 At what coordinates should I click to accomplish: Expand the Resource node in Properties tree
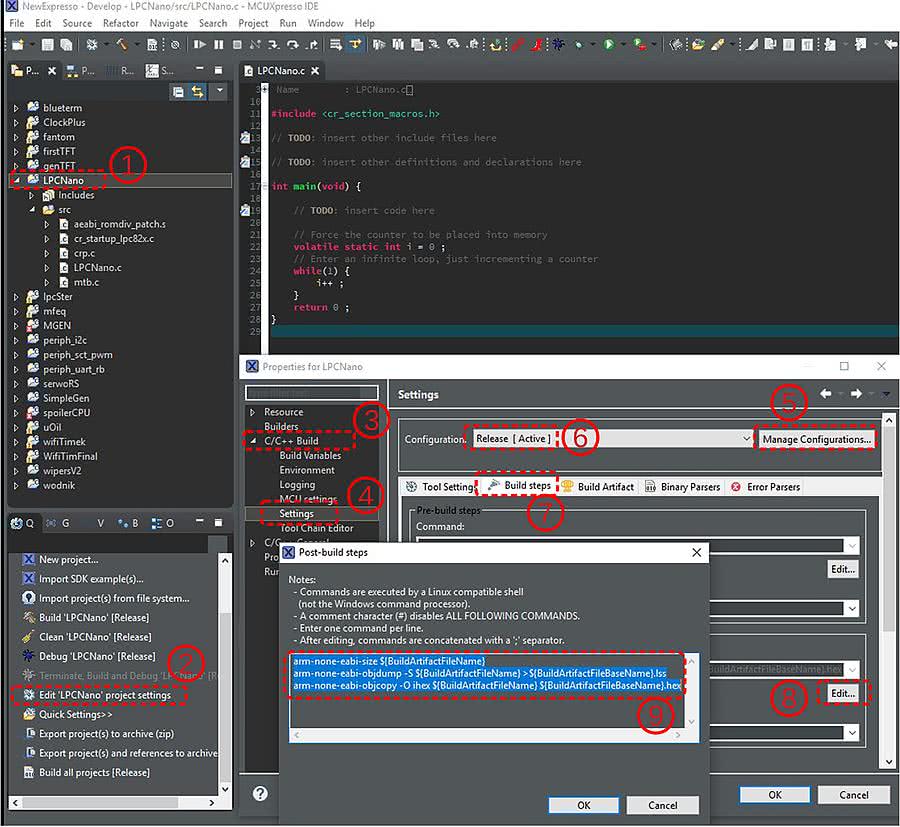click(x=253, y=412)
